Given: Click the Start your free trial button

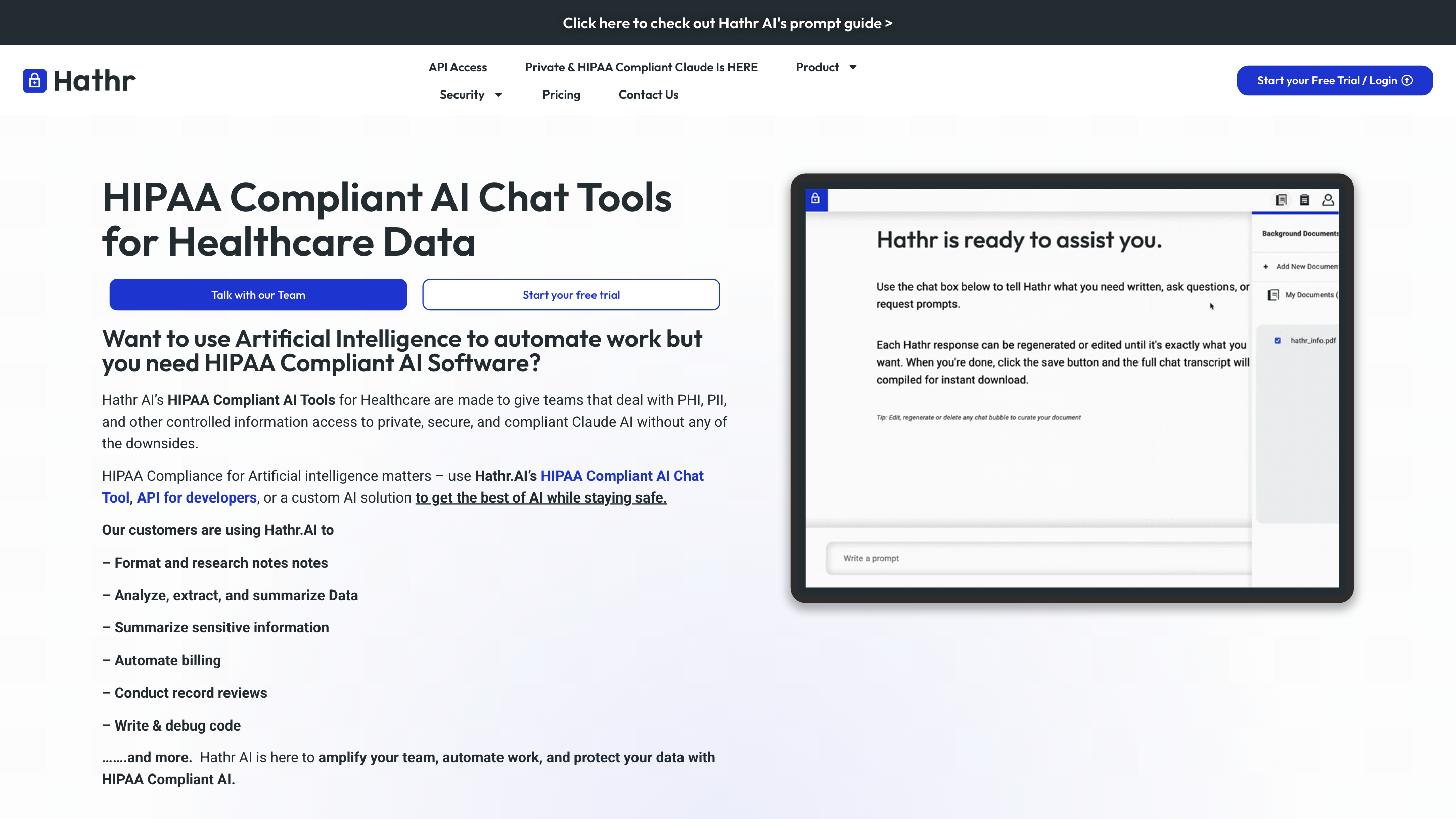Looking at the screenshot, I should pyautogui.click(x=571, y=294).
